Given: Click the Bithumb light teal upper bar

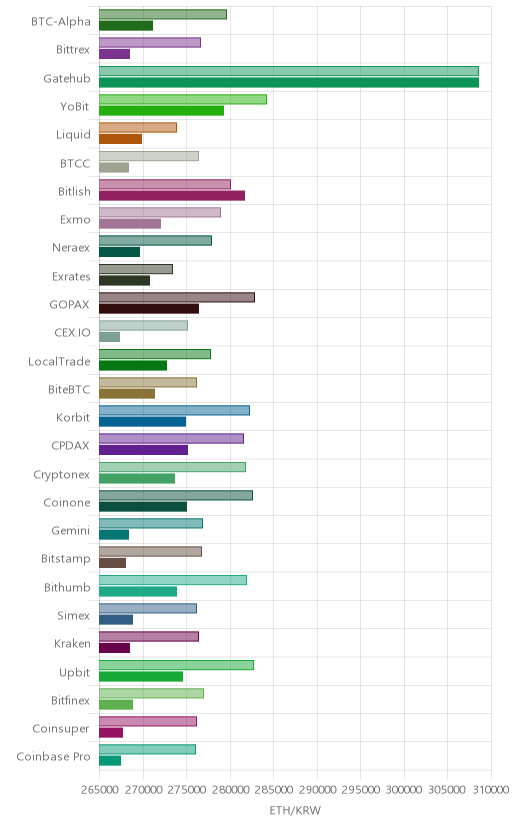Looking at the screenshot, I should tap(173, 580).
